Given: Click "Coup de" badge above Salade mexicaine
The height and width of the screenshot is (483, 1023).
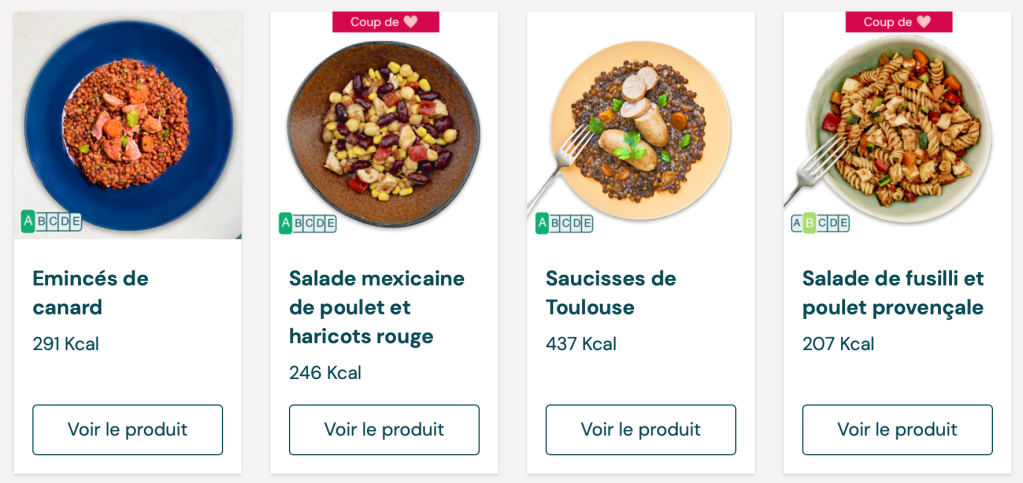Looking at the screenshot, I should point(385,22).
